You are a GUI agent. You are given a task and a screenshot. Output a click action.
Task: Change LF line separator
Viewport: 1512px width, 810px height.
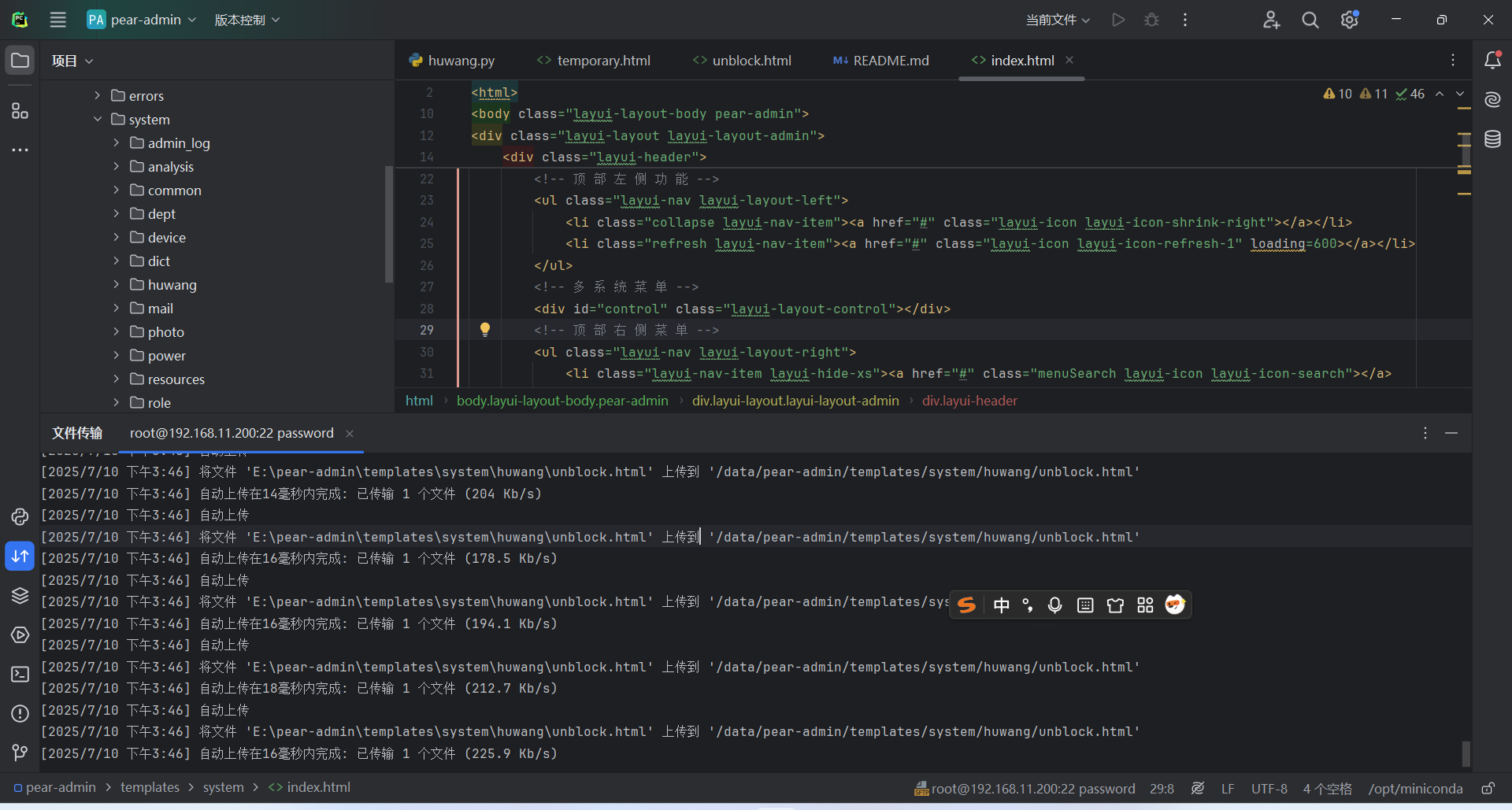[x=1228, y=788]
